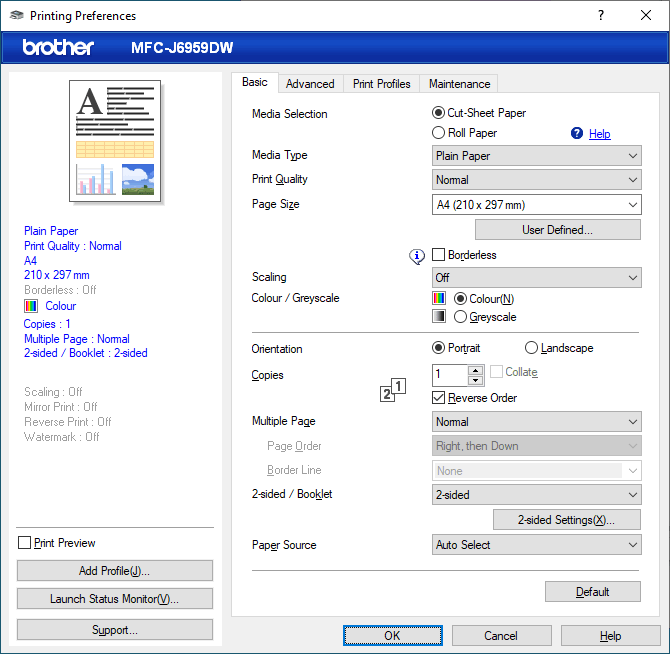
Task: Open the Media Type dropdown
Action: tap(536, 156)
